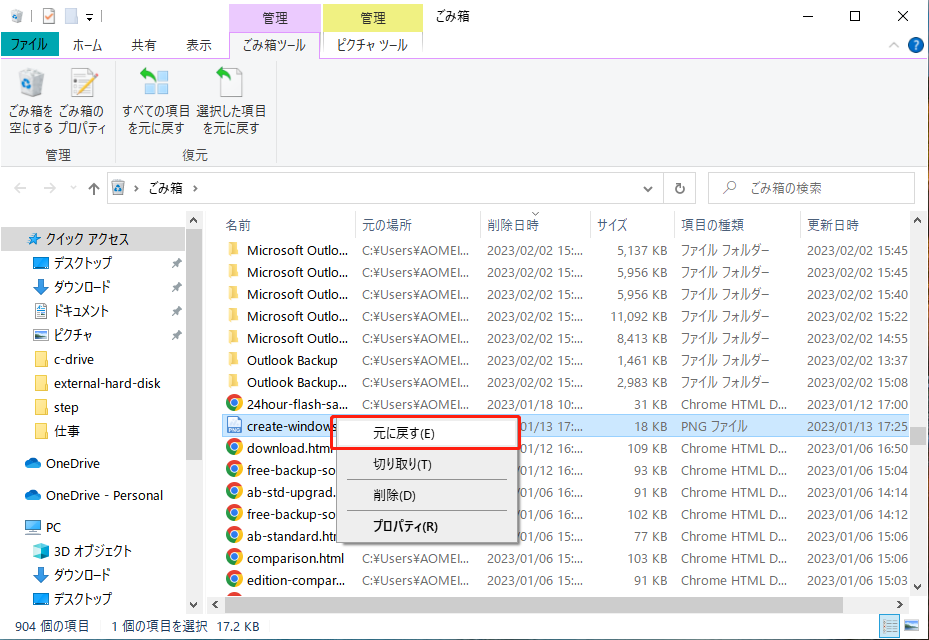Go forward with the right arrow
The height and width of the screenshot is (640, 929).
50,188
